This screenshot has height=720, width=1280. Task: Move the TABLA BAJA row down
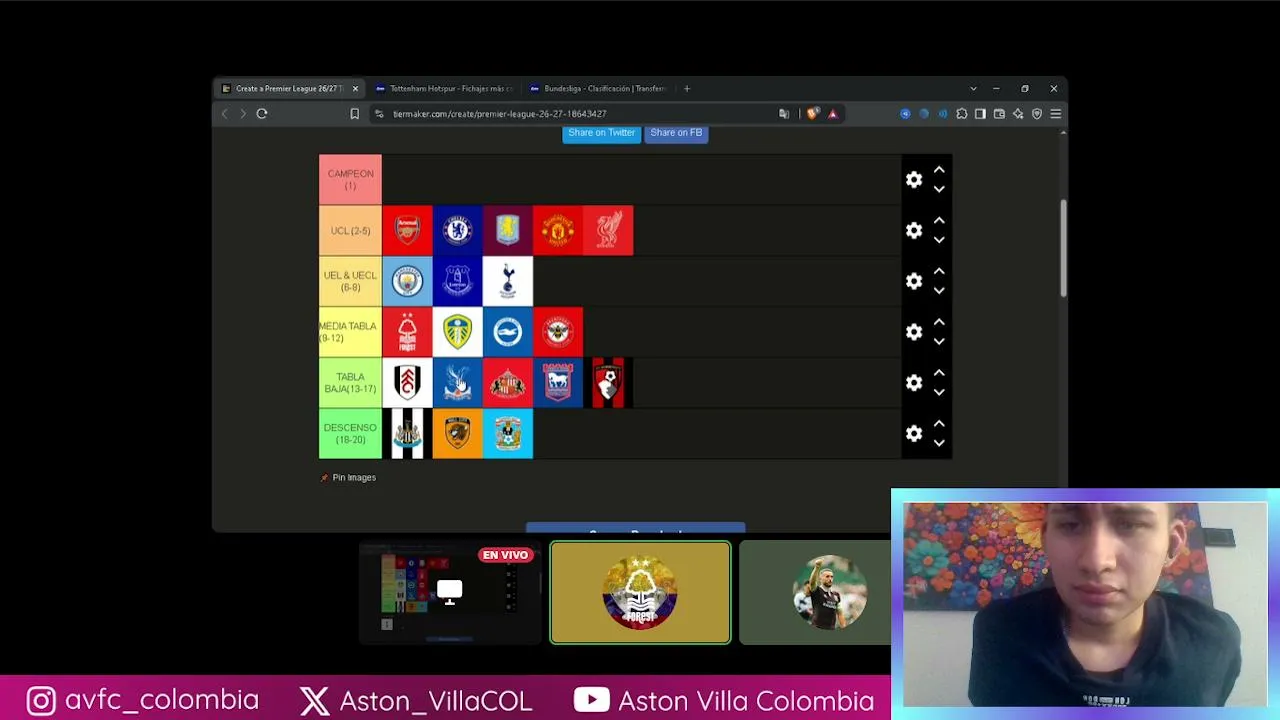(x=939, y=392)
